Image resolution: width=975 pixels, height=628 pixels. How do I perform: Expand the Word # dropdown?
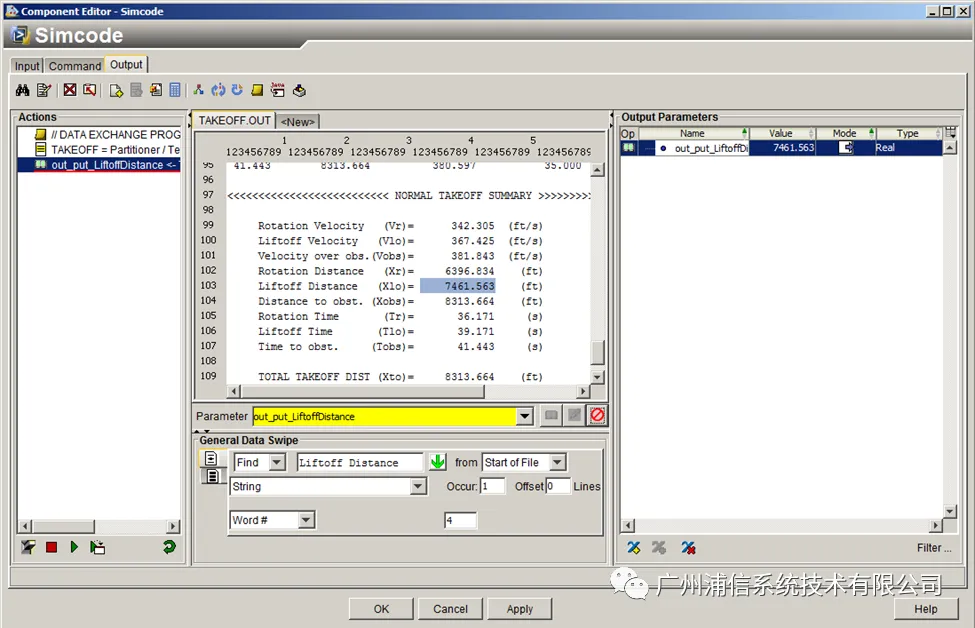point(306,520)
